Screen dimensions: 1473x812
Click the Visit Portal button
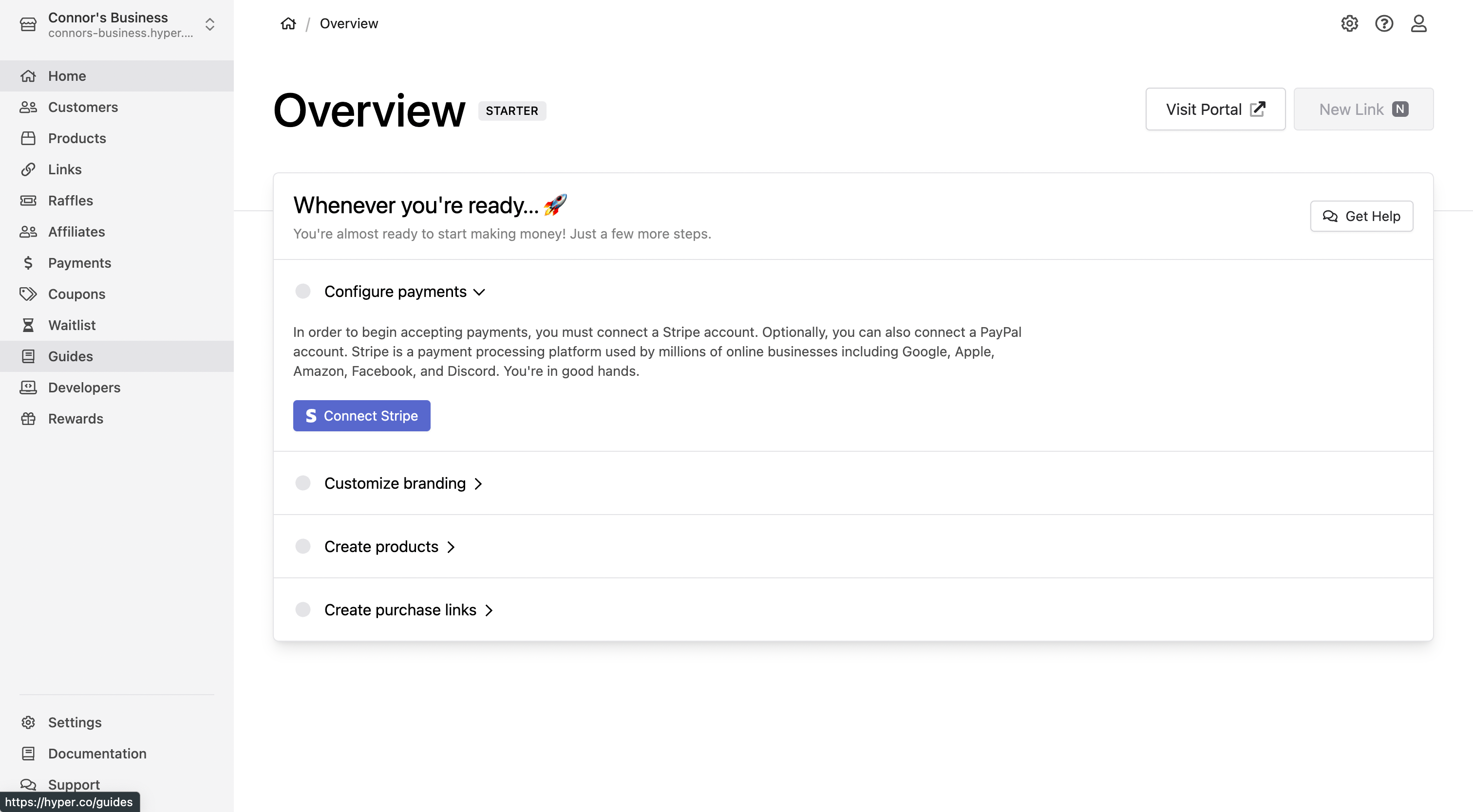(x=1215, y=109)
